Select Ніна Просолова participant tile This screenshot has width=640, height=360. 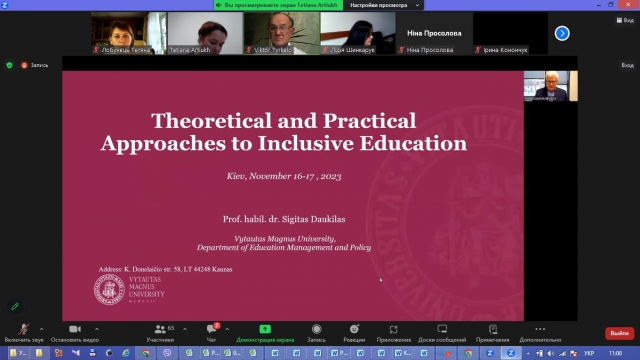(x=434, y=33)
